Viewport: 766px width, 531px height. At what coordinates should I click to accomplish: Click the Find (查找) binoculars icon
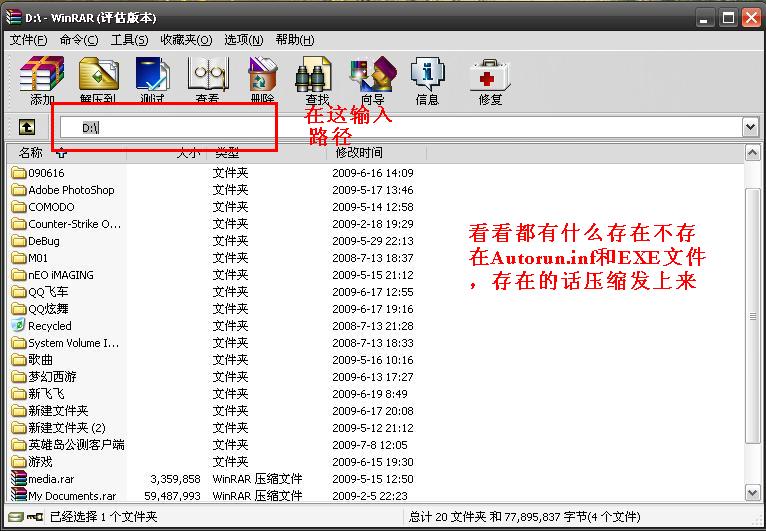pyautogui.click(x=313, y=74)
